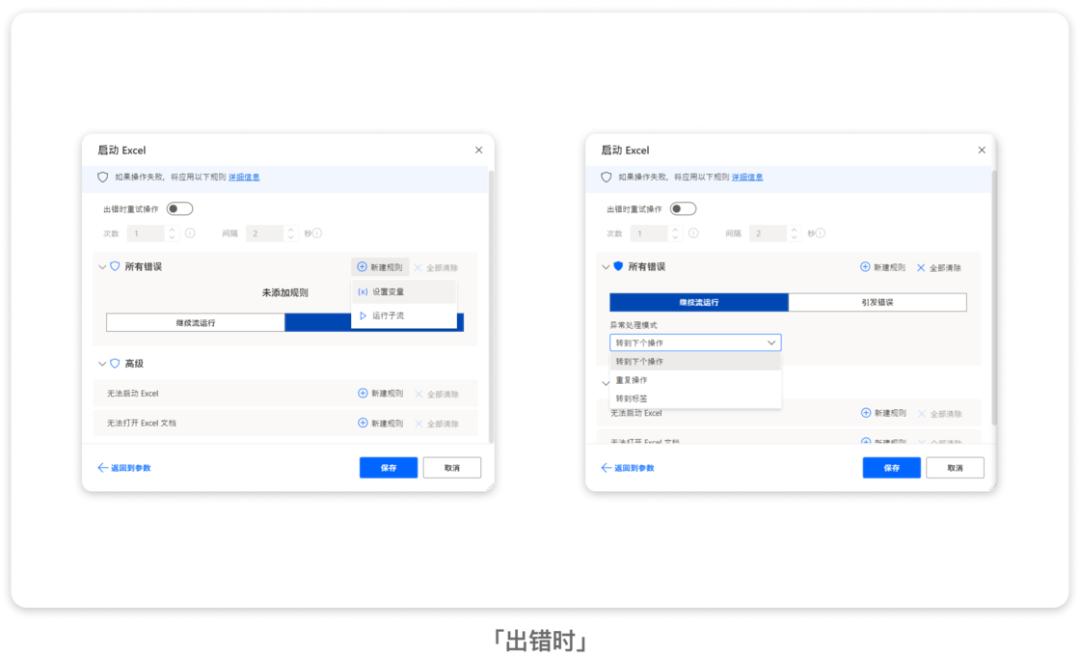Collapse 所有错误 section in right dialog

tap(606, 267)
